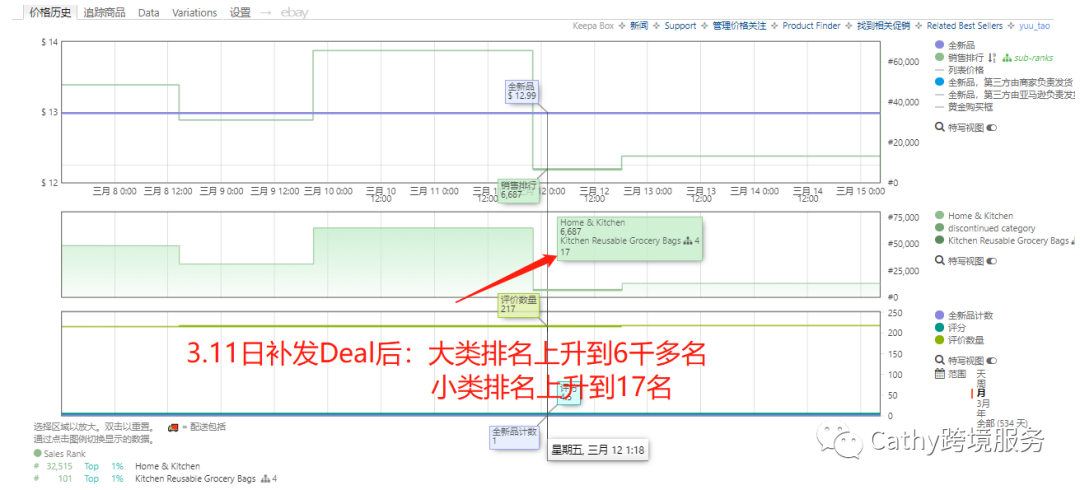The height and width of the screenshot is (490, 1080).
Task: Toggle the 评价数量 legend dot
Action: (x=939, y=340)
